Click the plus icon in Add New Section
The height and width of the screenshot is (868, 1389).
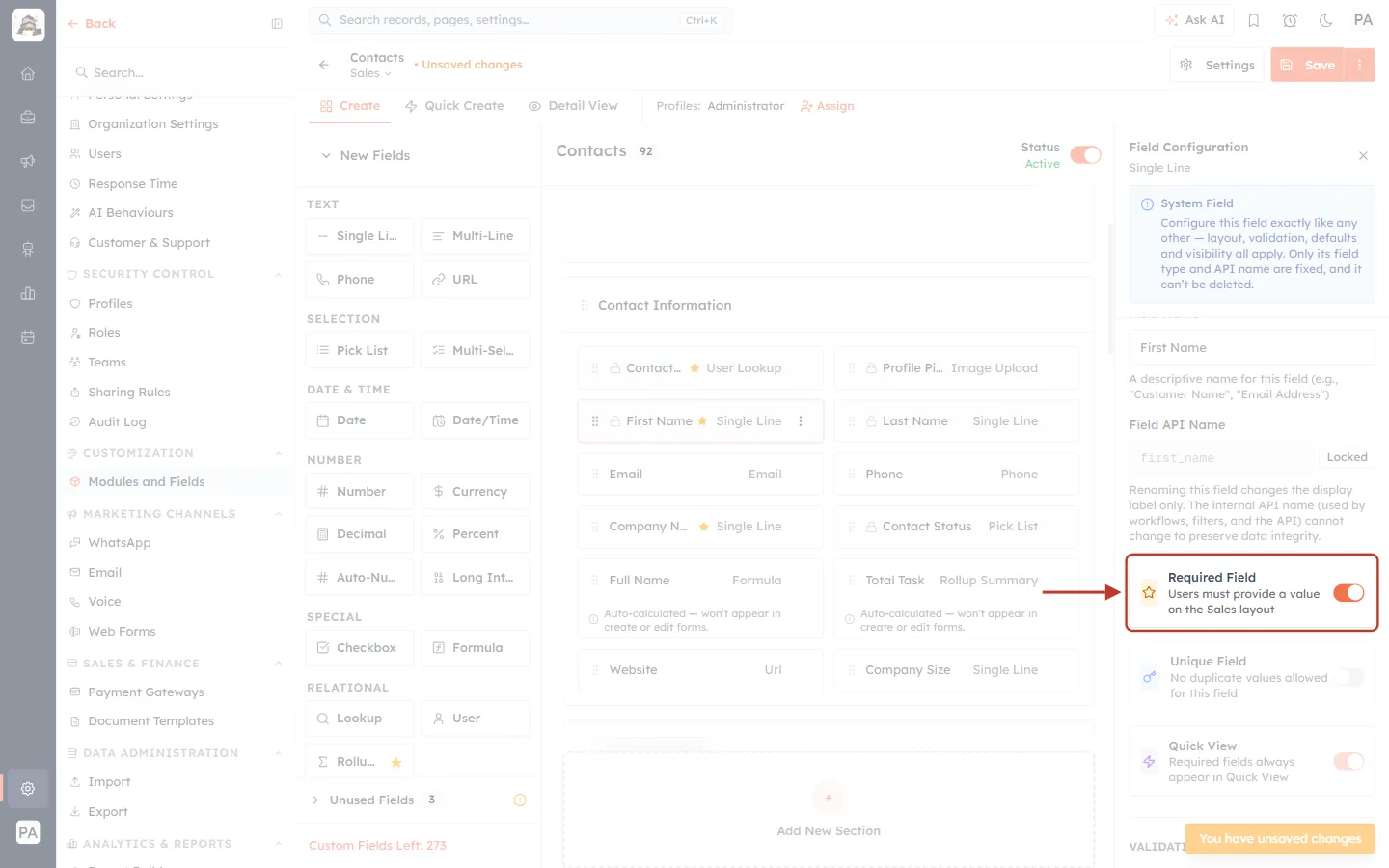tap(829, 798)
